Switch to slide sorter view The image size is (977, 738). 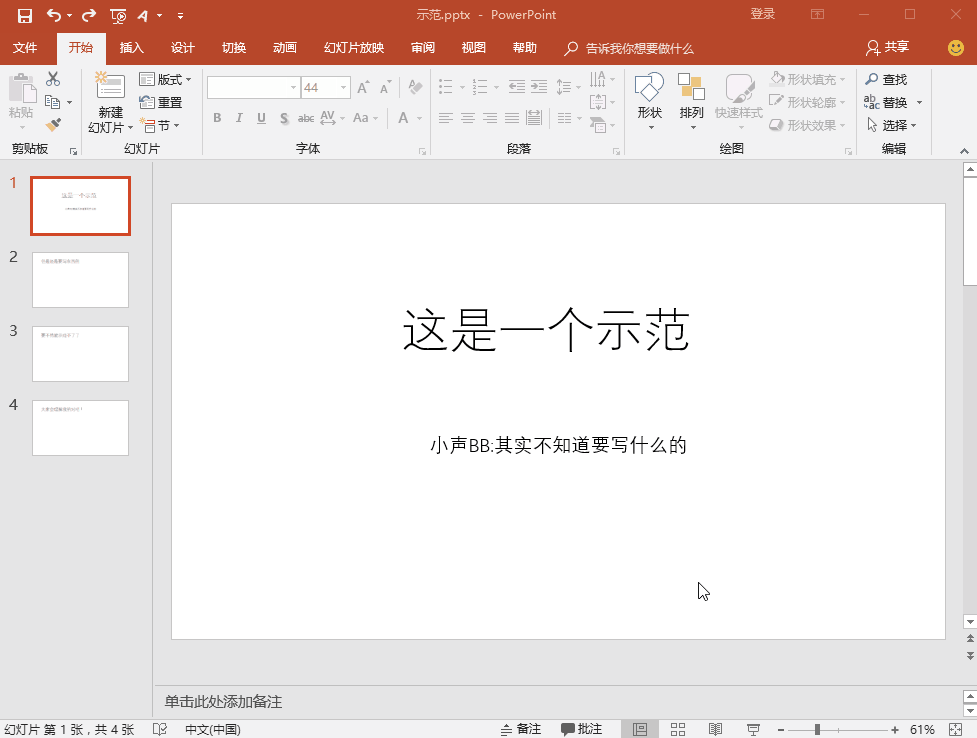[x=678, y=729]
